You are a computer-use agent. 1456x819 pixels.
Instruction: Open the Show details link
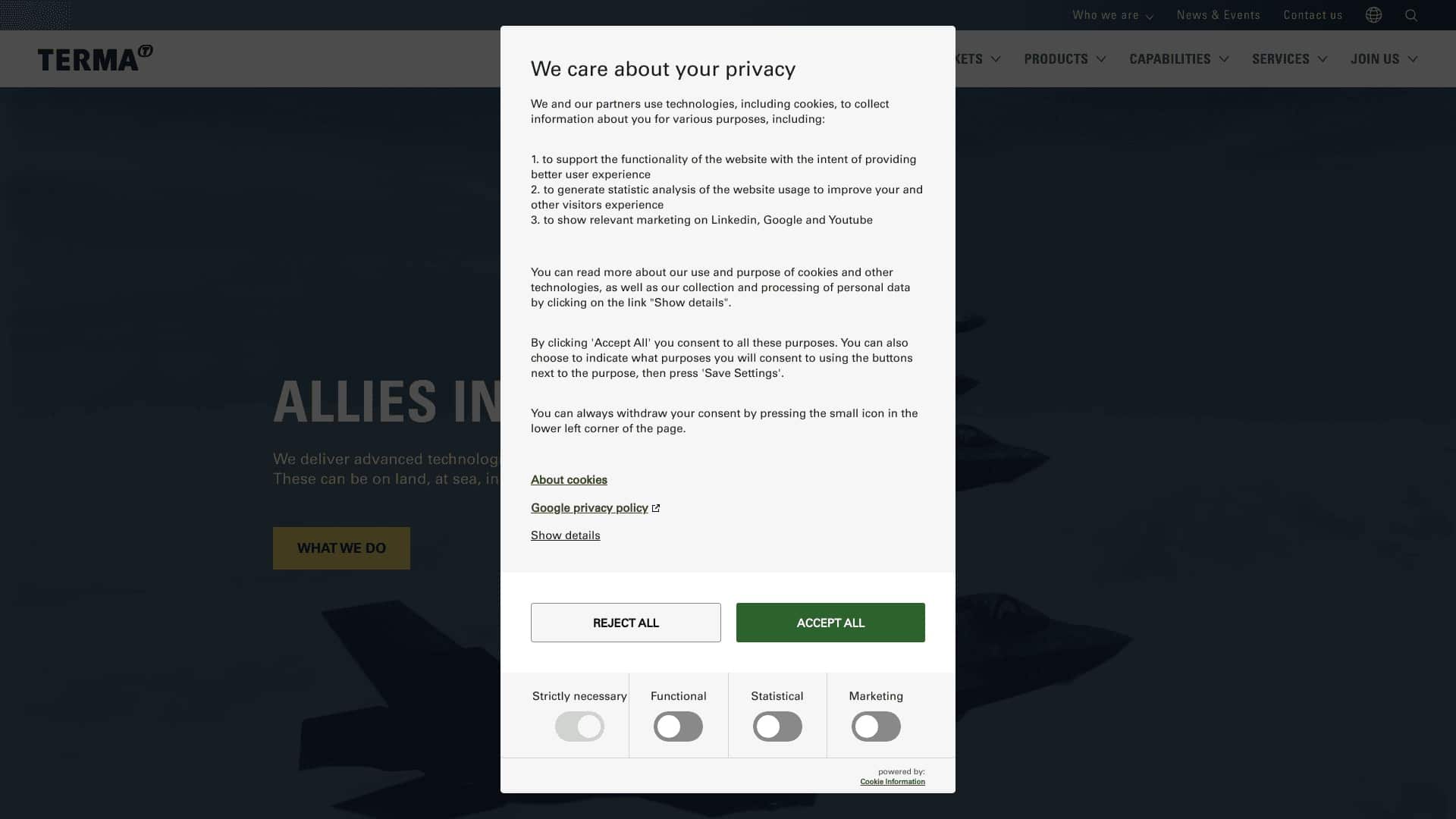(x=565, y=535)
